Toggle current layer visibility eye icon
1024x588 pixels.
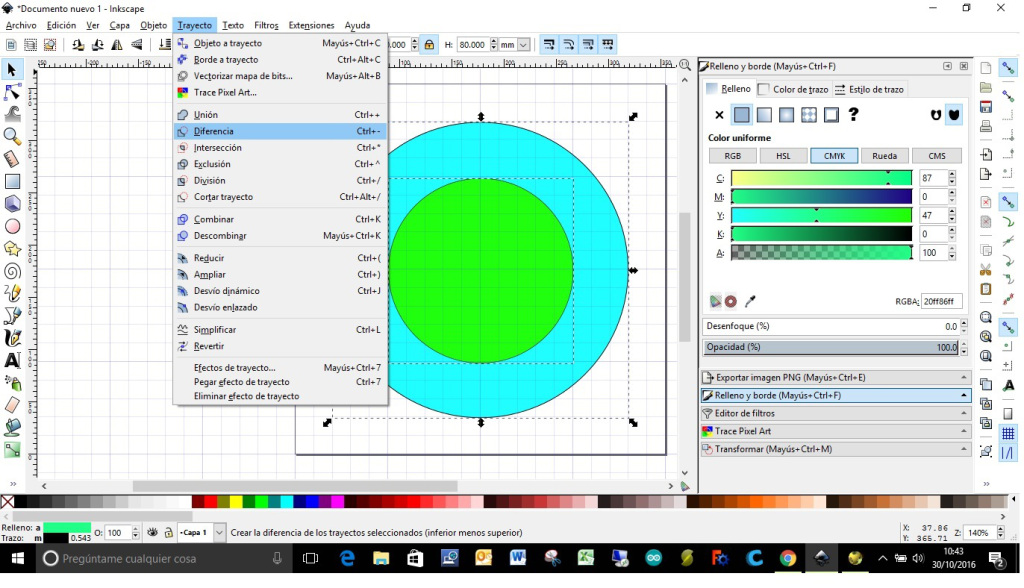pyautogui.click(x=153, y=533)
